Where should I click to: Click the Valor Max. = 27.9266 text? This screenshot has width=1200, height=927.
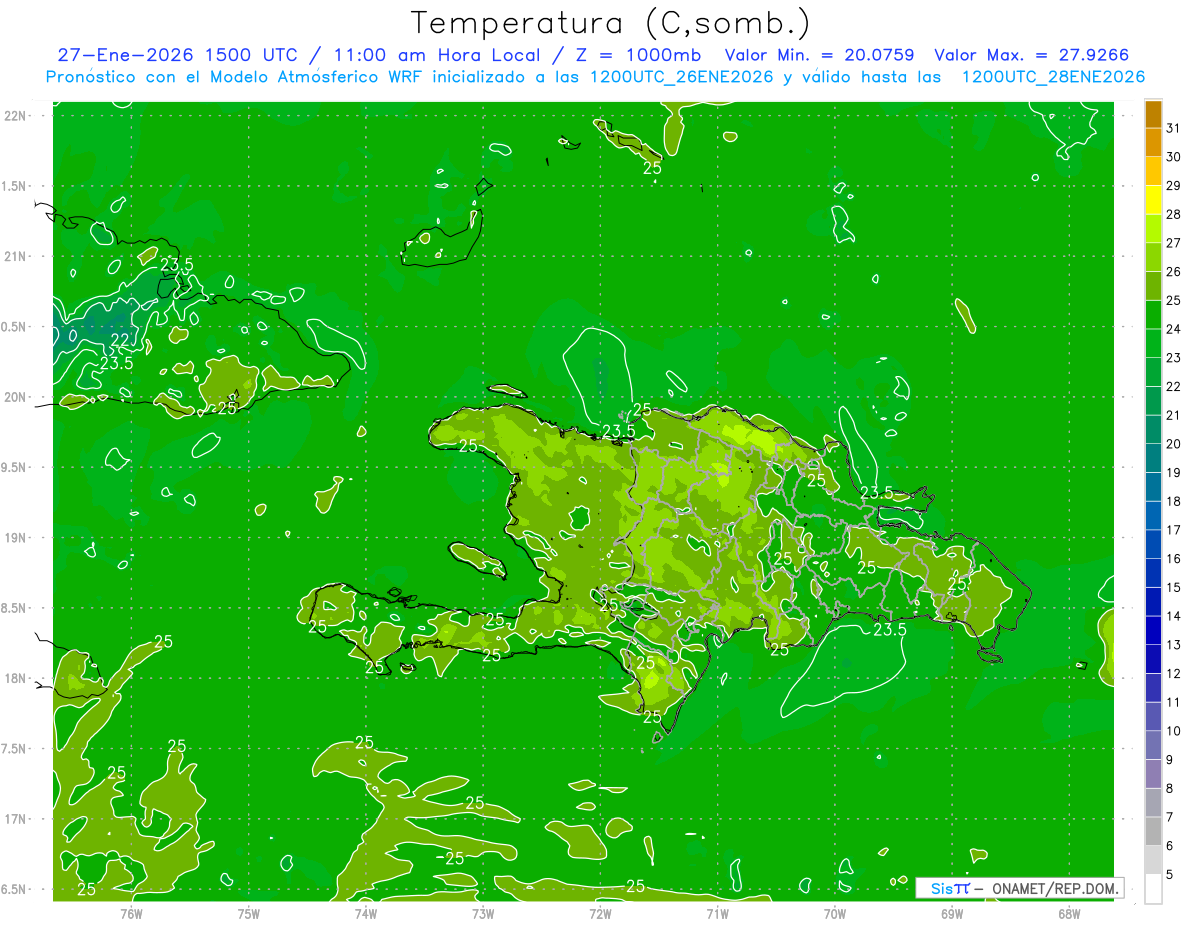click(x=1032, y=55)
